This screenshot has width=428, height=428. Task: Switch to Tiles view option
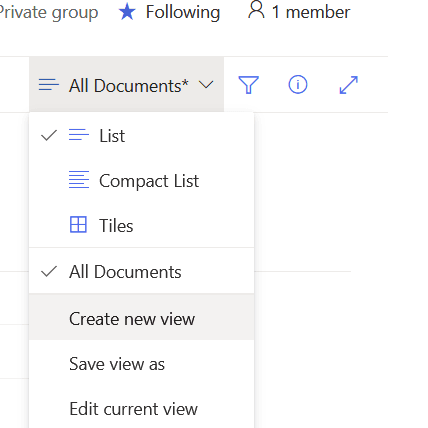142,225
